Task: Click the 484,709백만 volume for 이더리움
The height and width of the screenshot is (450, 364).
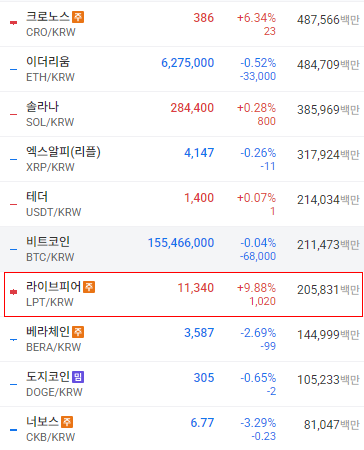Action: [328, 65]
